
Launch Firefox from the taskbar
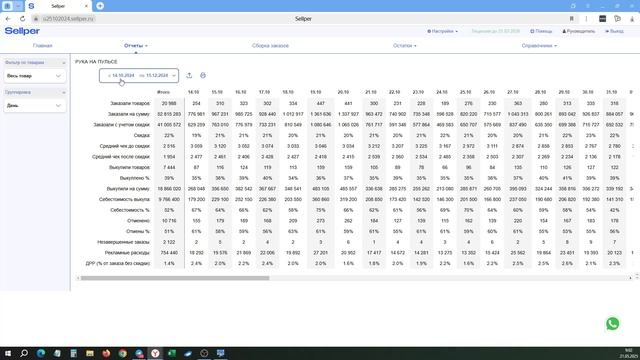(x=106, y=353)
